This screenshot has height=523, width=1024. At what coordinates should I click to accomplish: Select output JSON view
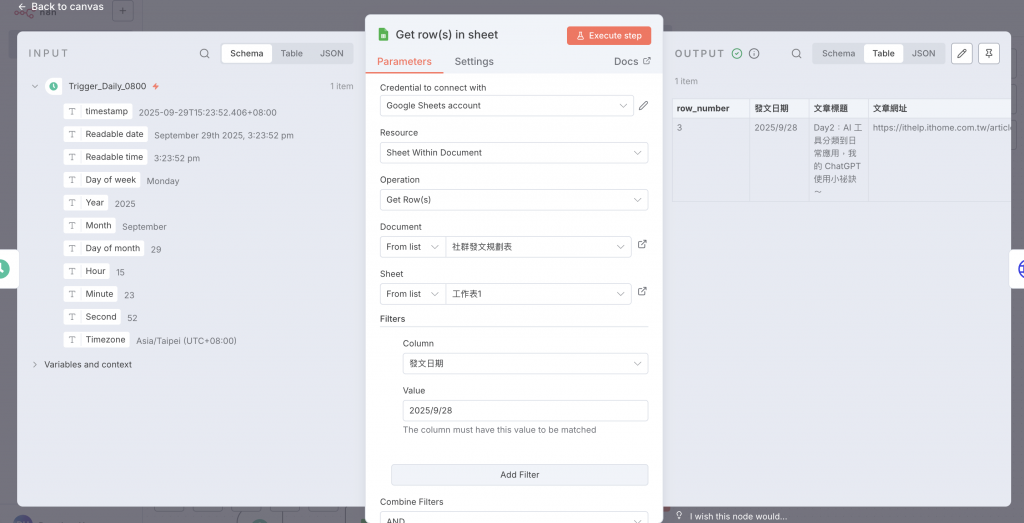click(x=923, y=54)
